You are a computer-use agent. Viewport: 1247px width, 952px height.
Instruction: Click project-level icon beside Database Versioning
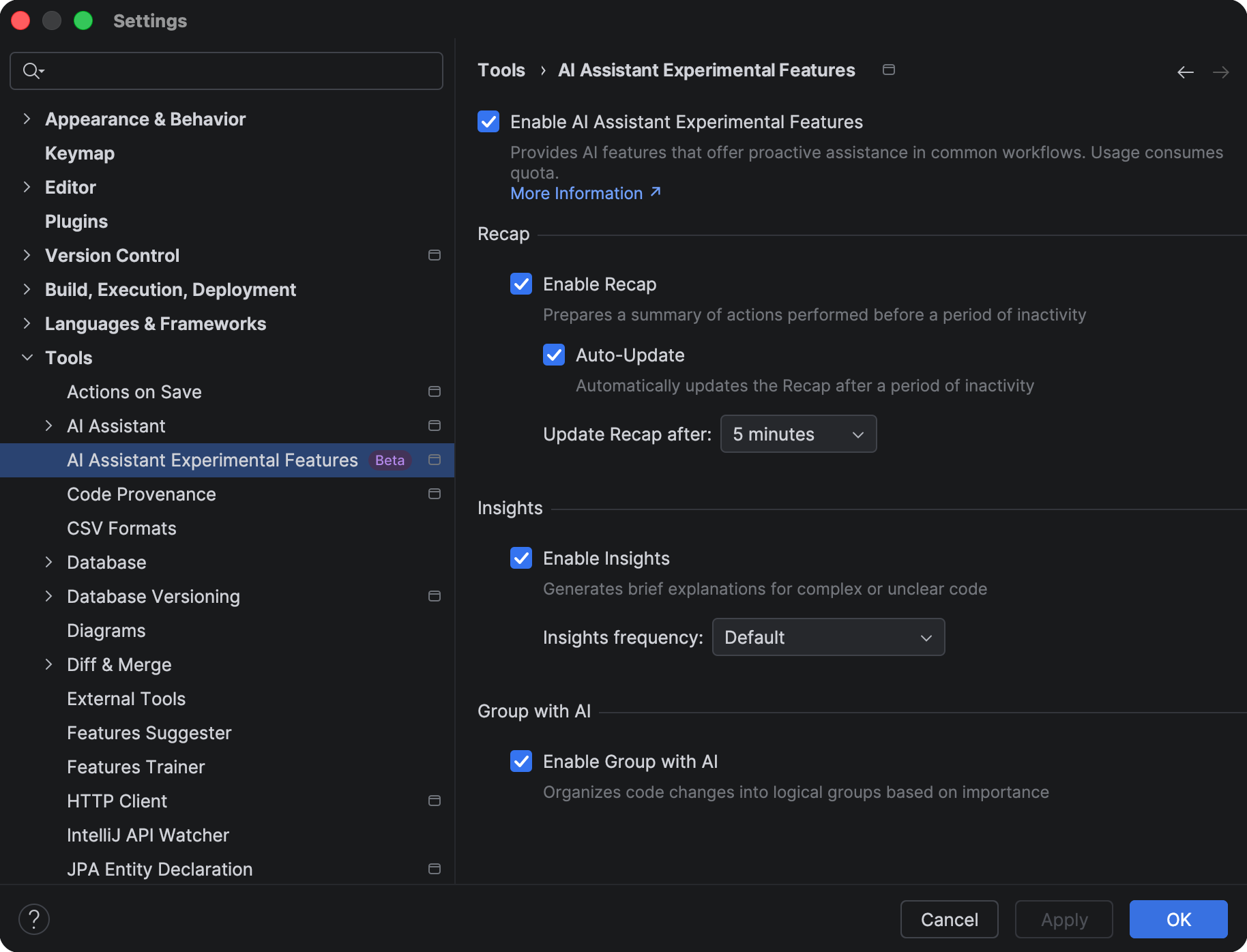pyautogui.click(x=434, y=596)
